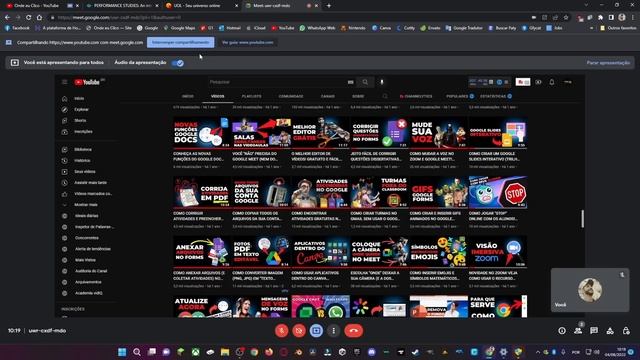Open the Playlists channel tab
This screenshot has width=640, height=360.
point(251,96)
